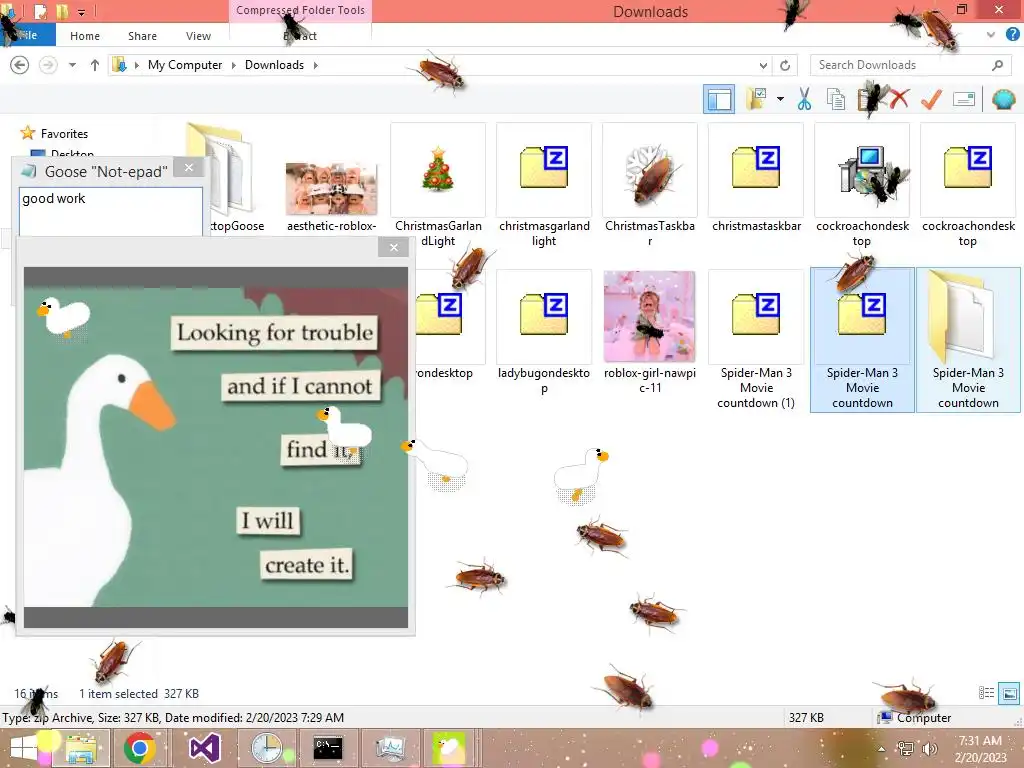Open Quick Access Toolbar customize dropdown

tap(82, 12)
